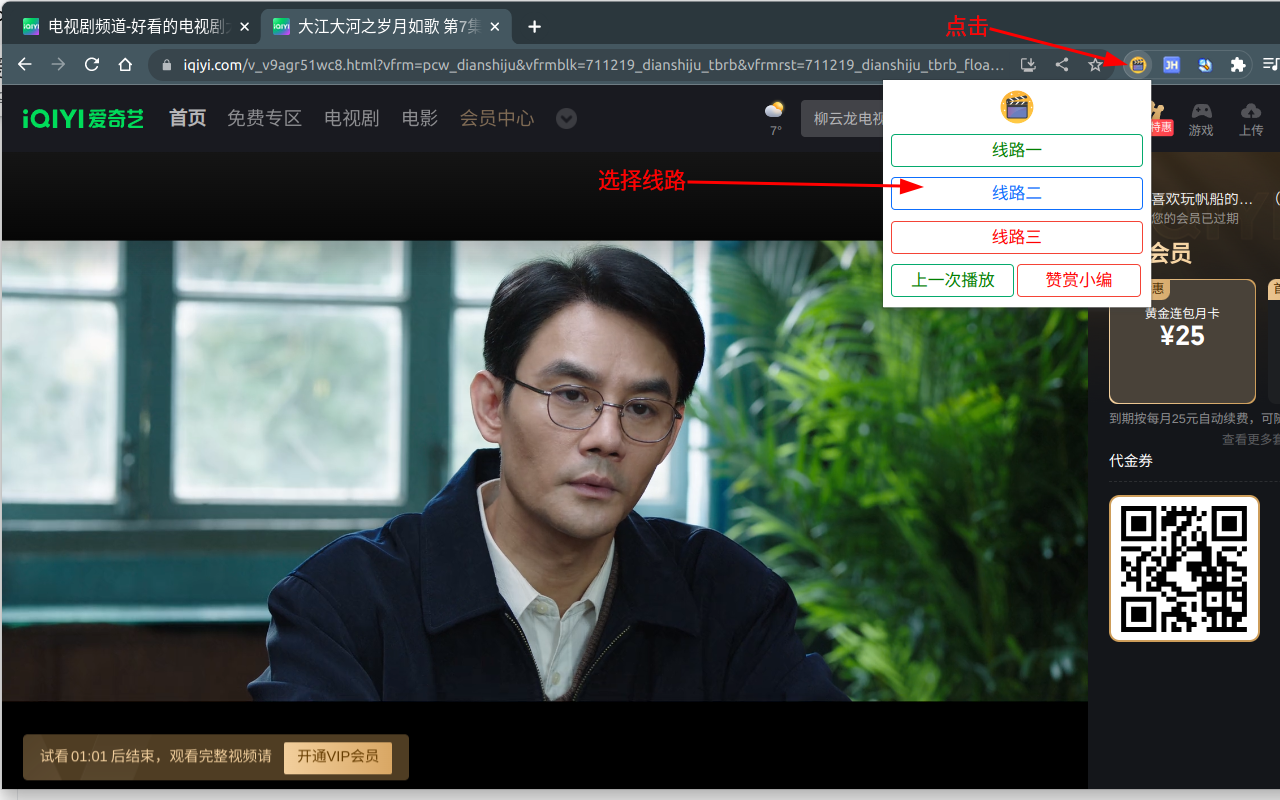The height and width of the screenshot is (800, 1280).
Task: Click the install site icon in address bar
Action: (1028, 64)
